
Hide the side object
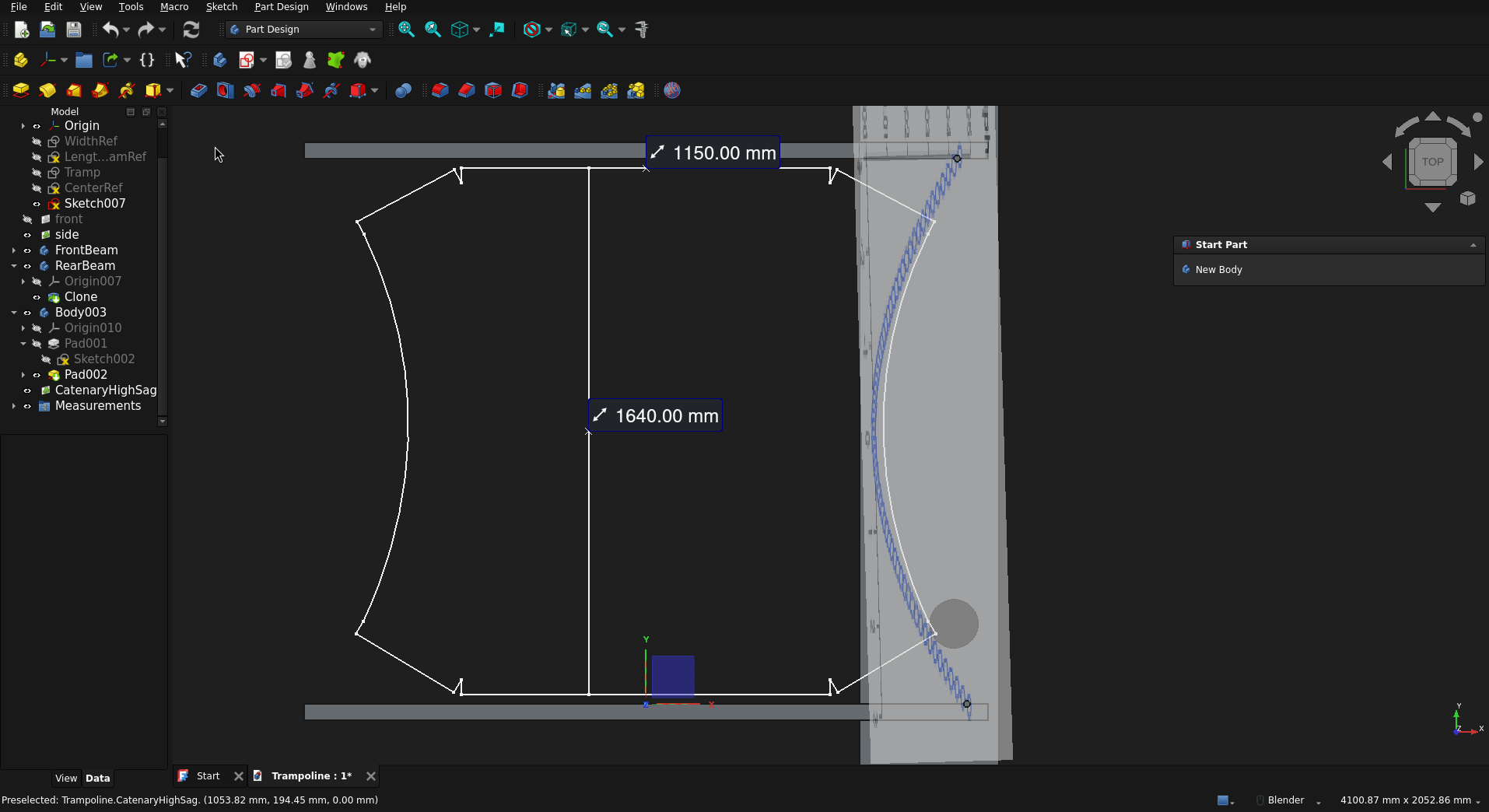27,235
